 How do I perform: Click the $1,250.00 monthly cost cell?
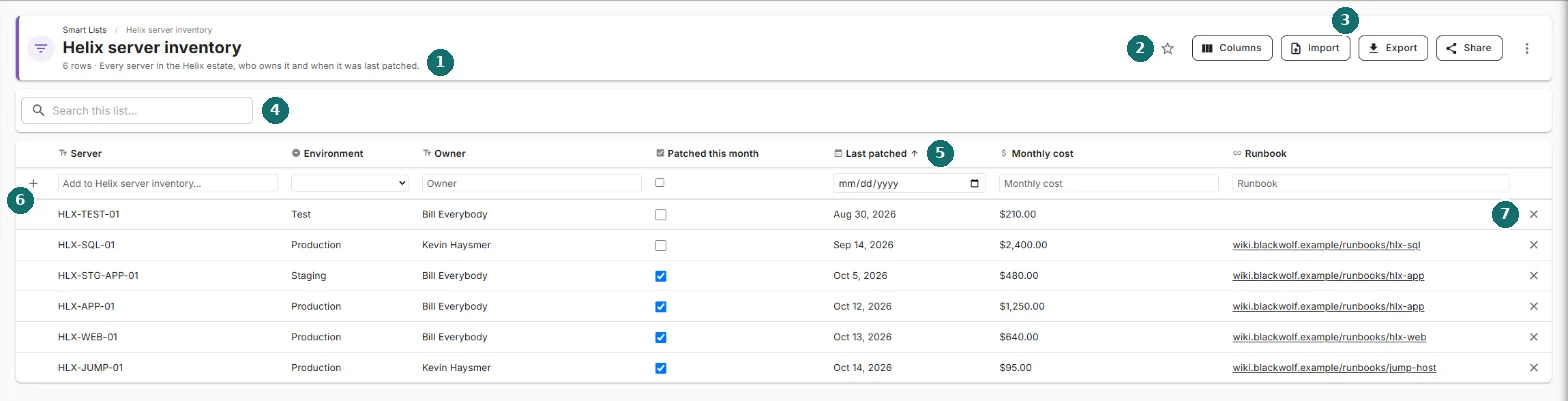tap(1022, 306)
